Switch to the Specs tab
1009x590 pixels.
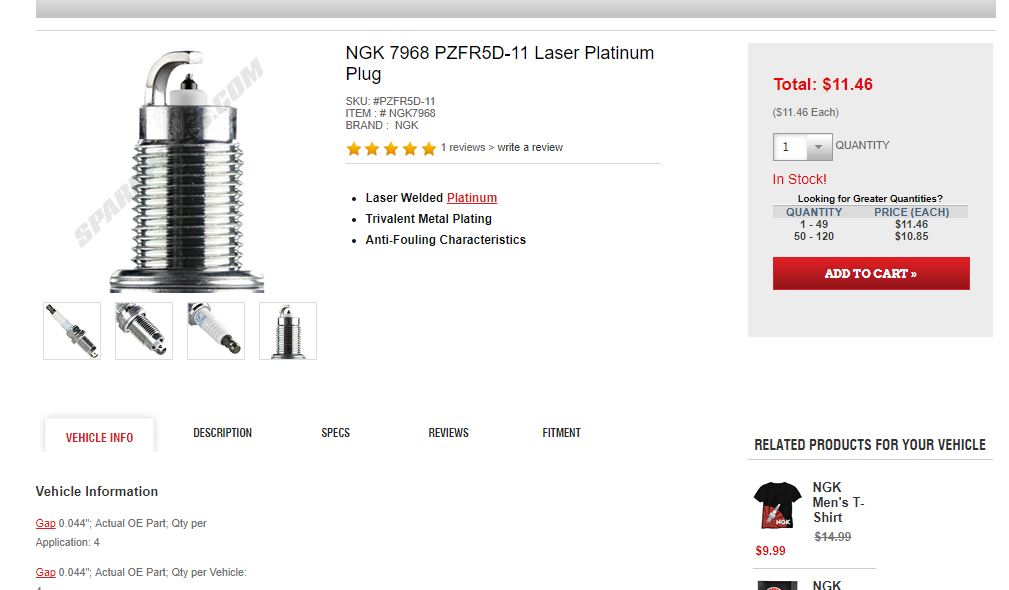(x=335, y=433)
